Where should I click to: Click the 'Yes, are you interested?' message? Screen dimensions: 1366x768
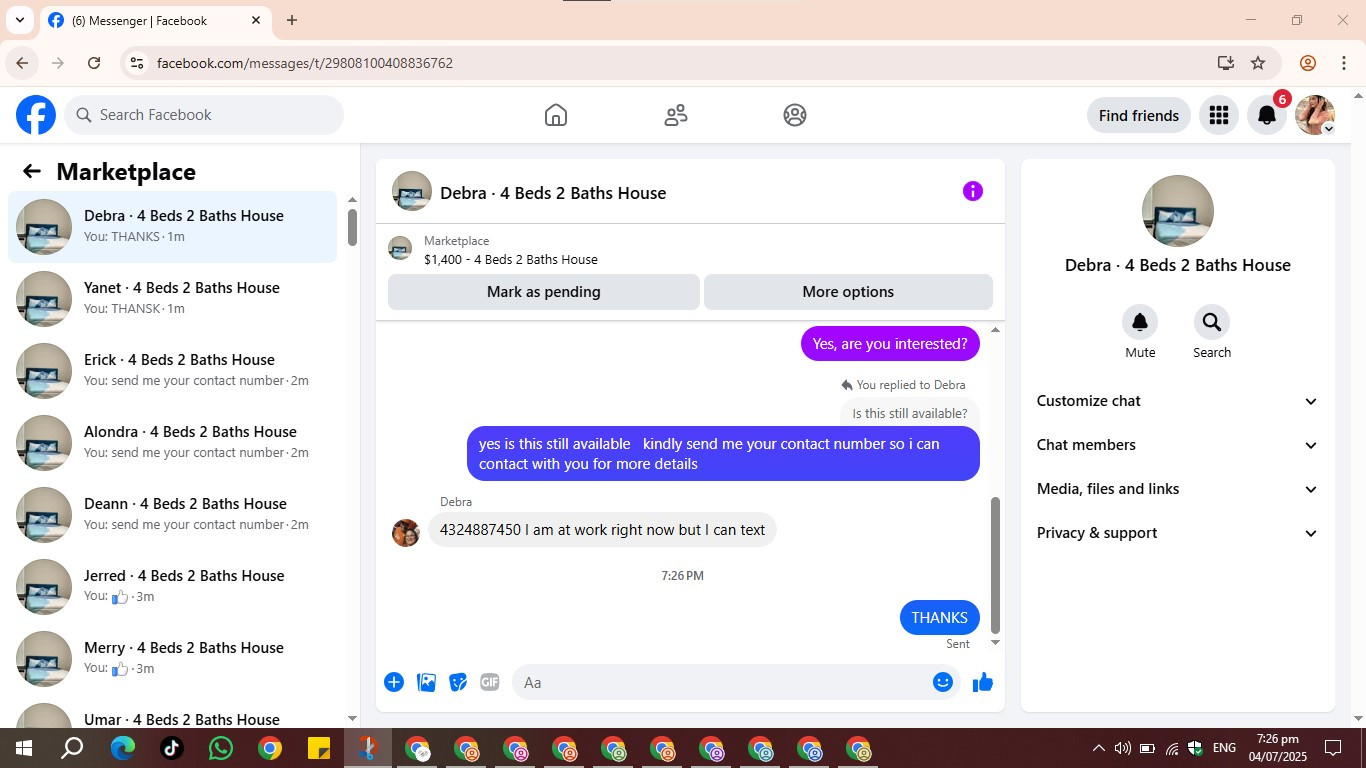point(890,344)
